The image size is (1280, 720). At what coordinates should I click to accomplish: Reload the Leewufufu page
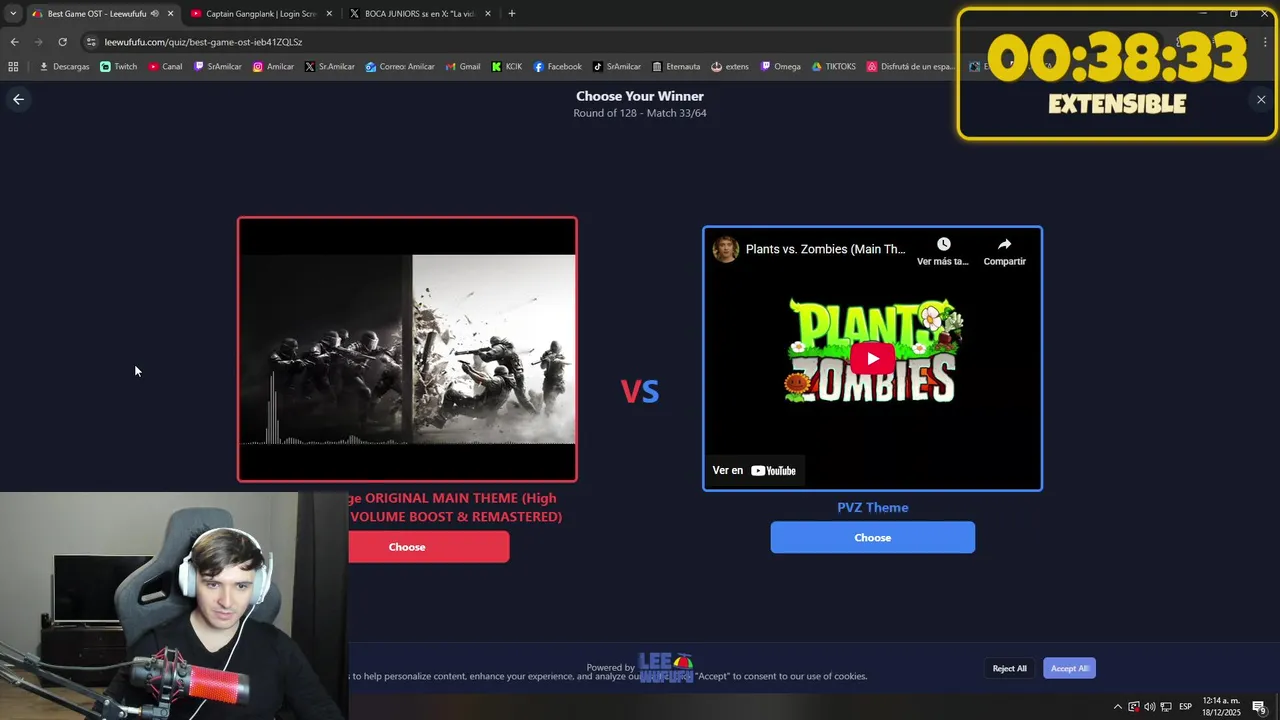pos(62,42)
